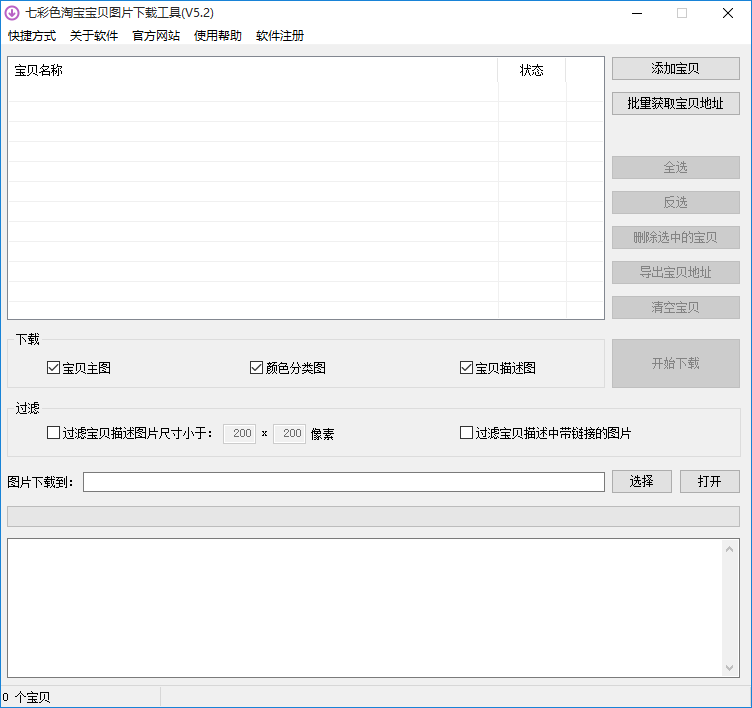Click the 添加宝贝 button
Viewport: 752px width, 708px height.
click(675, 69)
